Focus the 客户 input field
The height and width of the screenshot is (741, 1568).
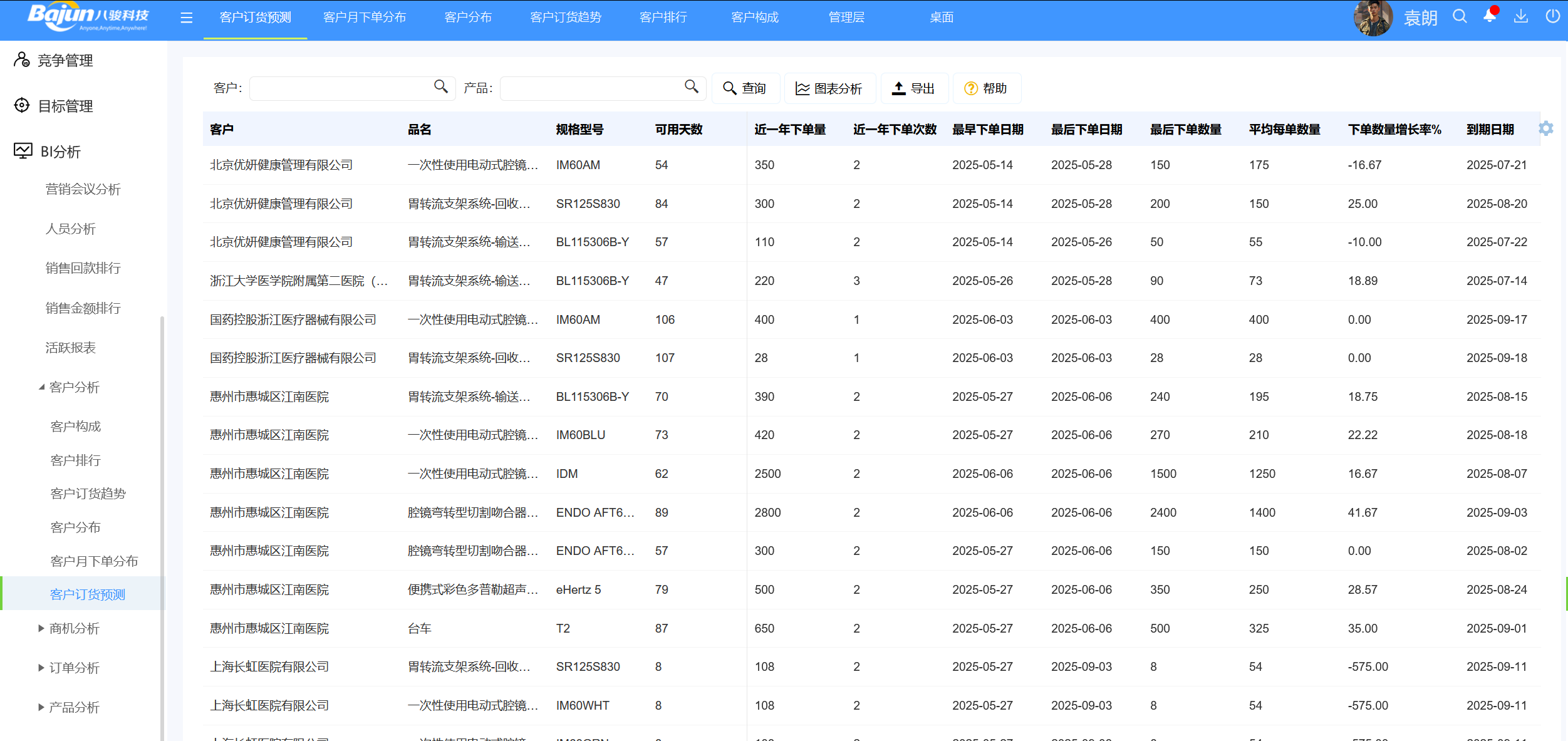click(341, 88)
